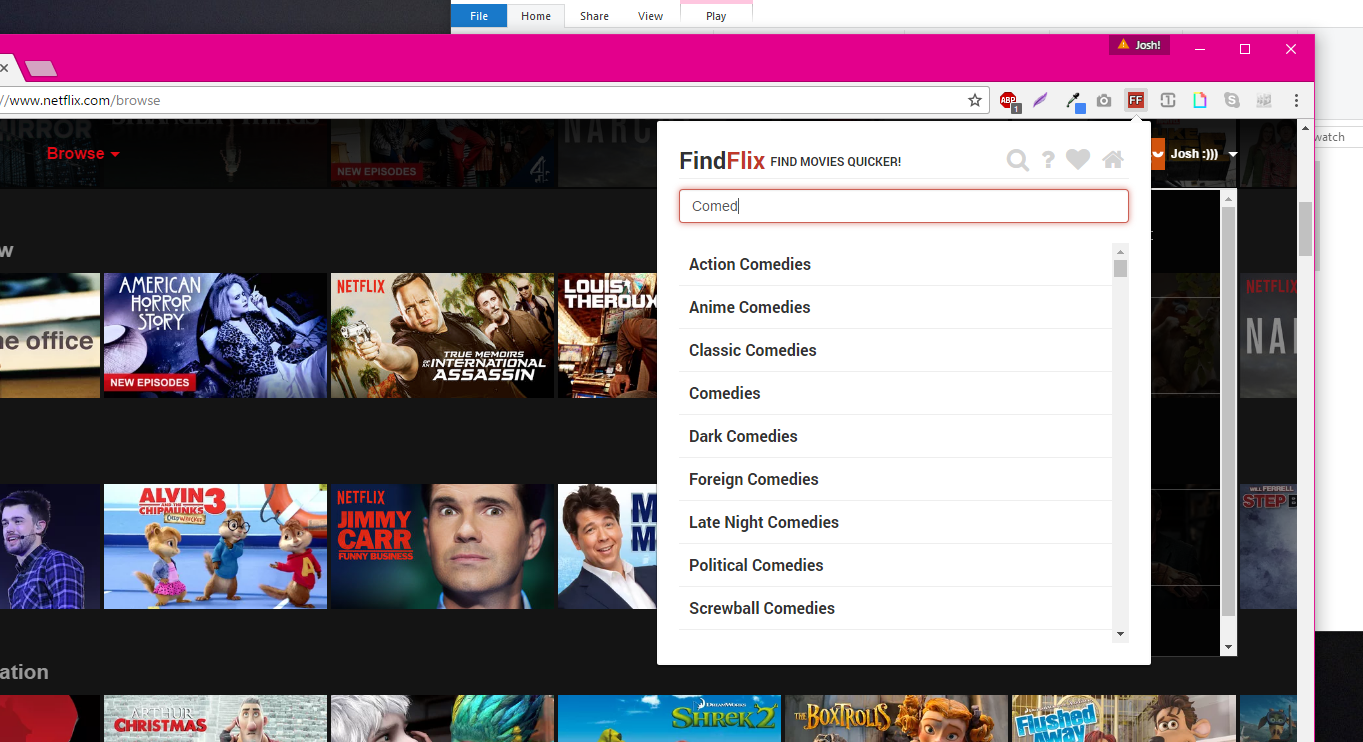Select Action Comedies genre
Viewport: 1363px width, 742px height.
coord(895,264)
